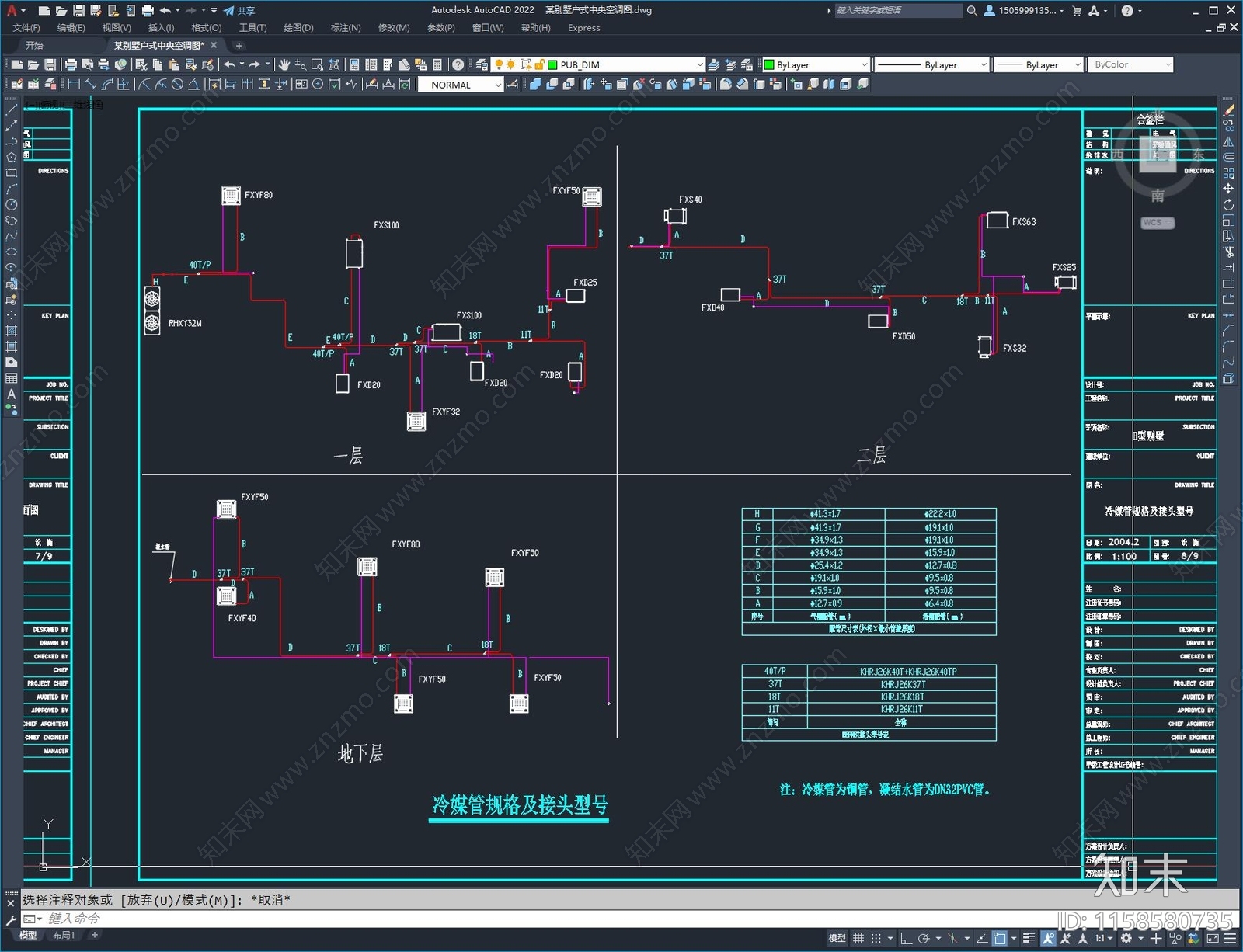Select the Rotate tool in right toolbar

(x=1228, y=204)
